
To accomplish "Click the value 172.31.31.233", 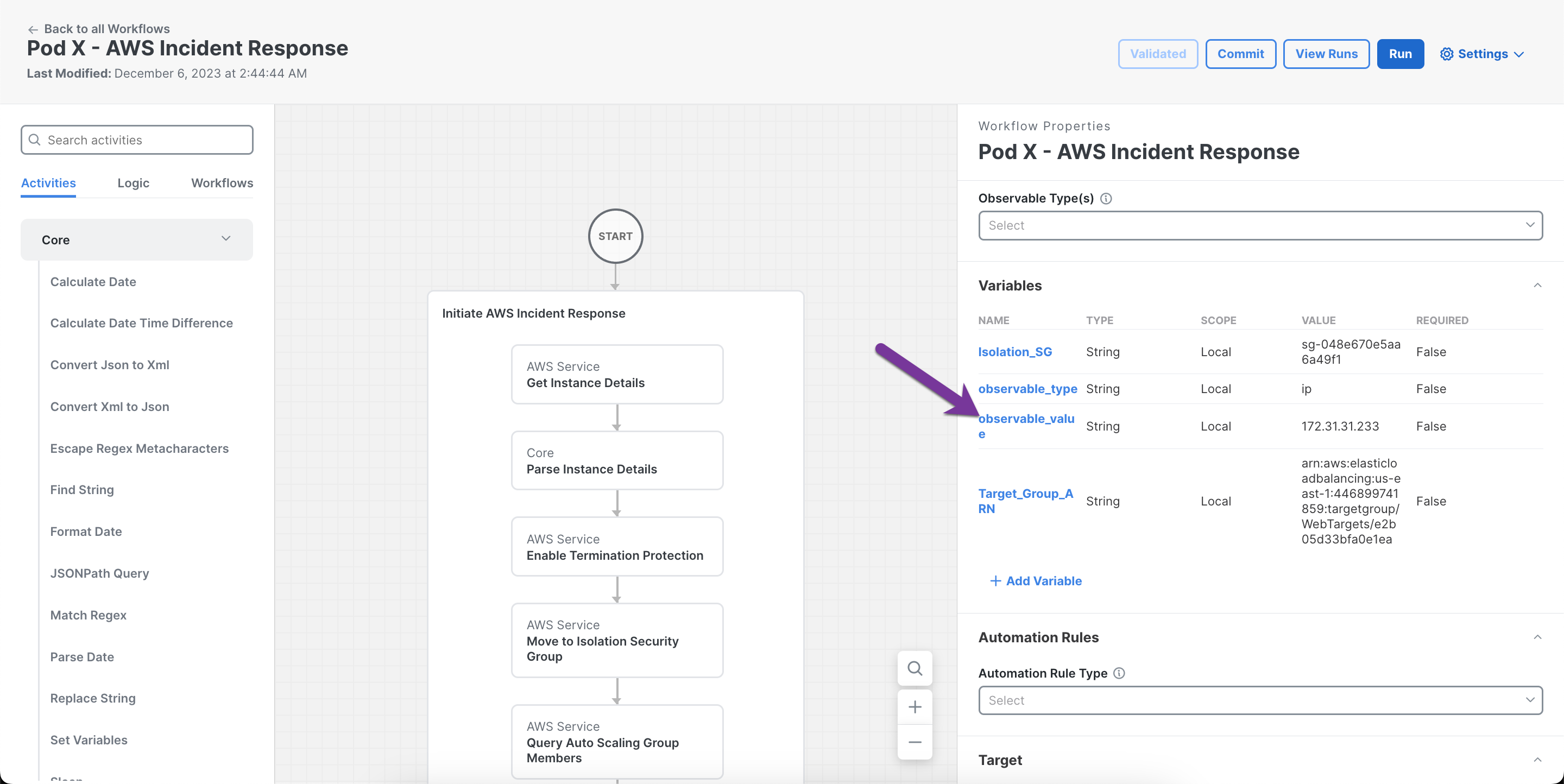I will [1340, 426].
